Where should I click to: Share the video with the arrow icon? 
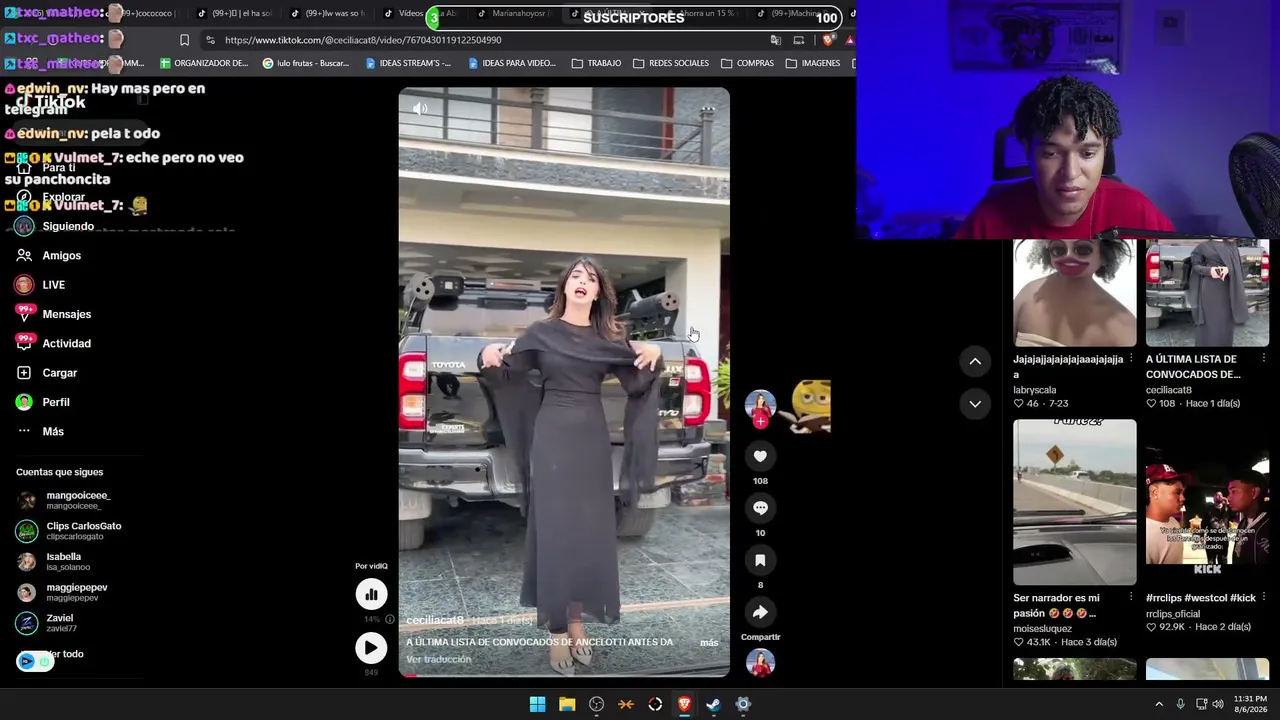pyautogui.click(x=760, y=612)
